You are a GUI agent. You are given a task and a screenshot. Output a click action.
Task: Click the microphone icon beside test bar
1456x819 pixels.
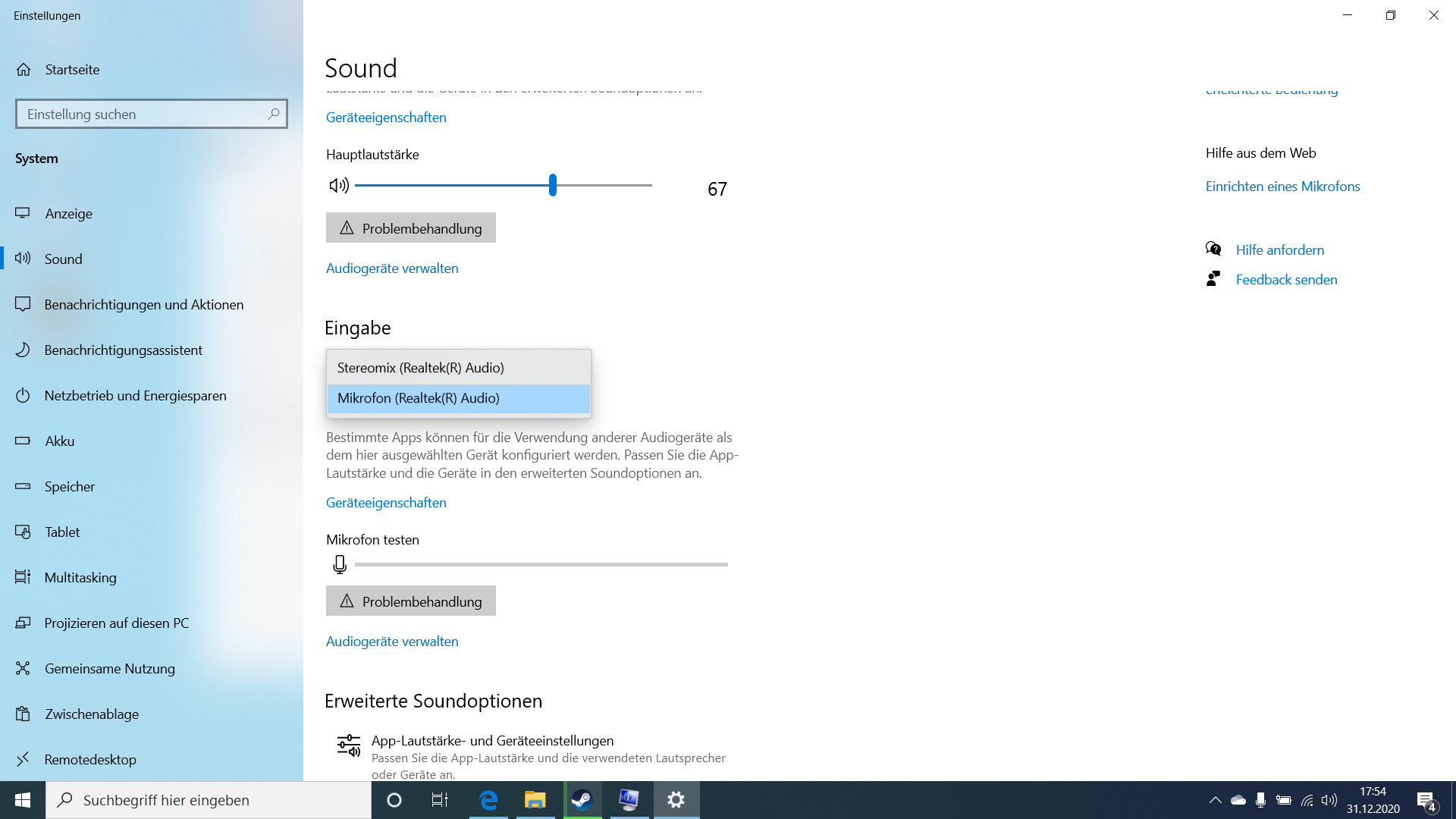(340, 564)
